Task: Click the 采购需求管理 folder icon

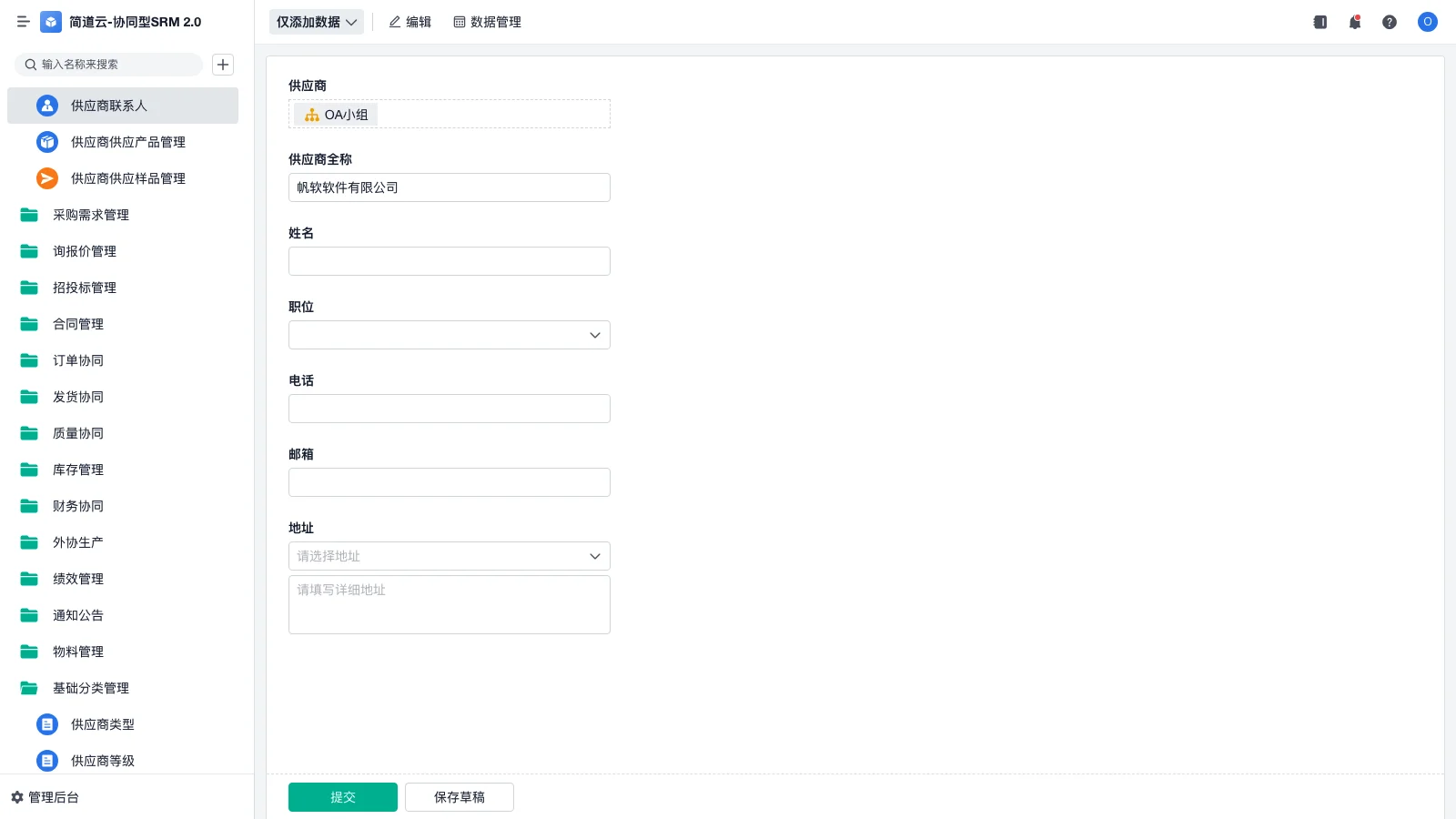Action: (29, 215)
